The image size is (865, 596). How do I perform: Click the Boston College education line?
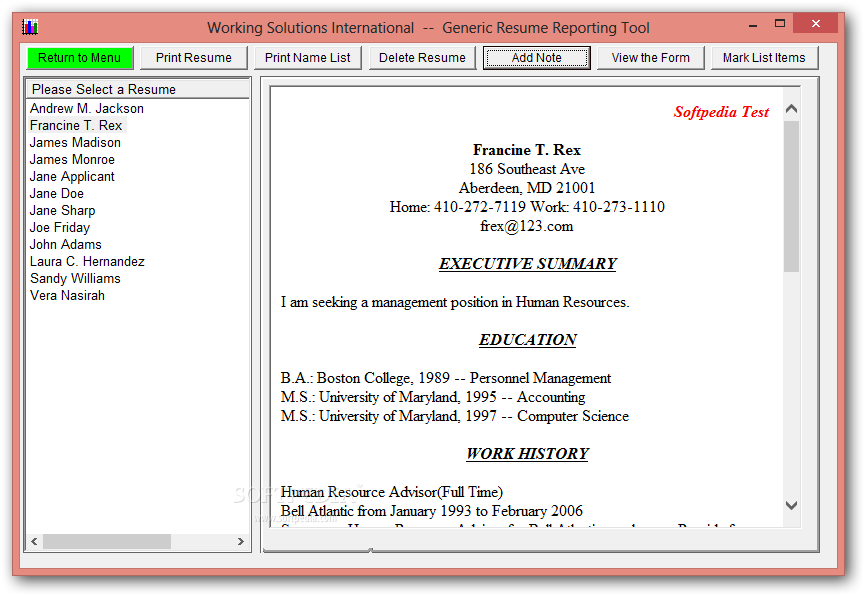click(446, 378)
